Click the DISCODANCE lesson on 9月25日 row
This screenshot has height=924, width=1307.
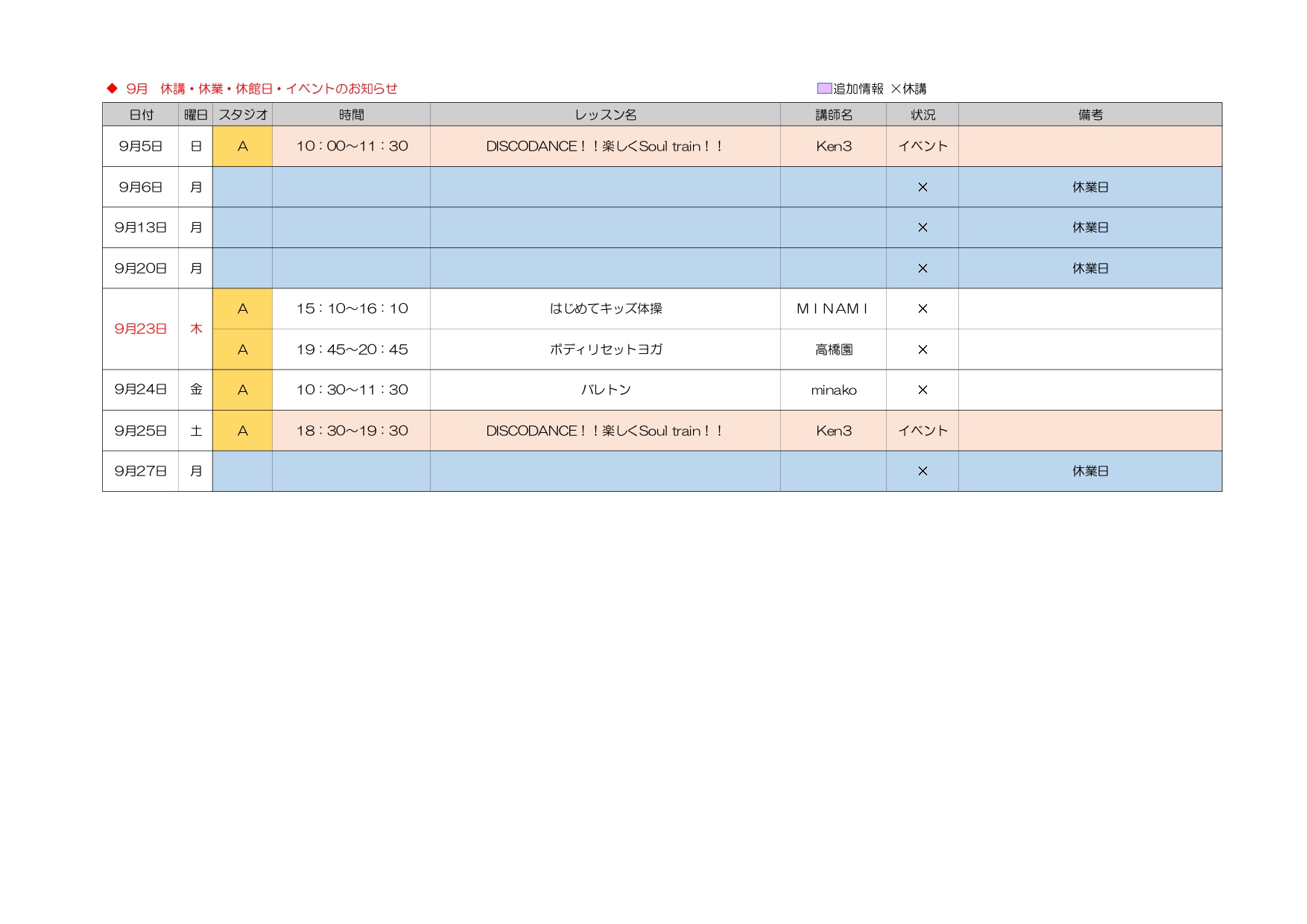606,431
